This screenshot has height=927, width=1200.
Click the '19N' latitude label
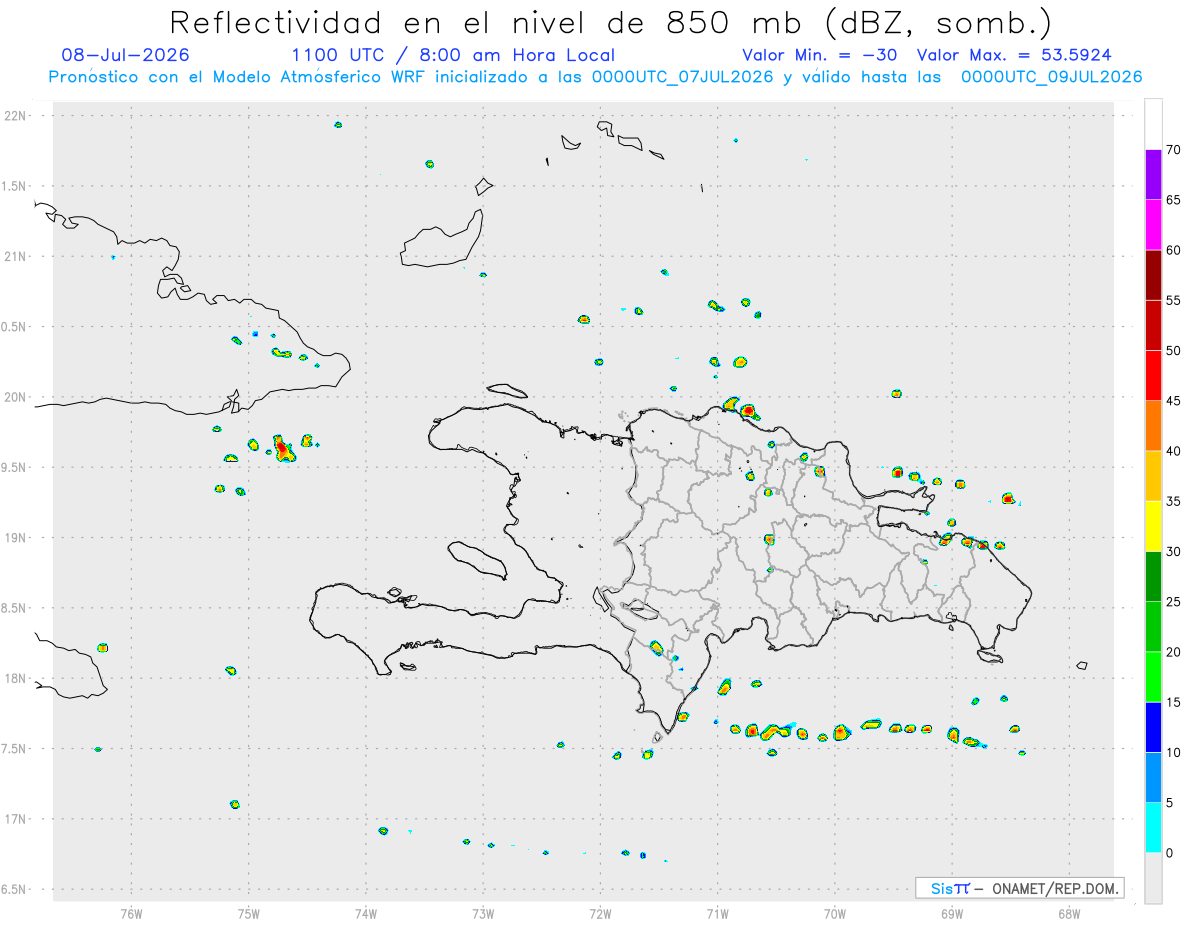coord(16,538)
